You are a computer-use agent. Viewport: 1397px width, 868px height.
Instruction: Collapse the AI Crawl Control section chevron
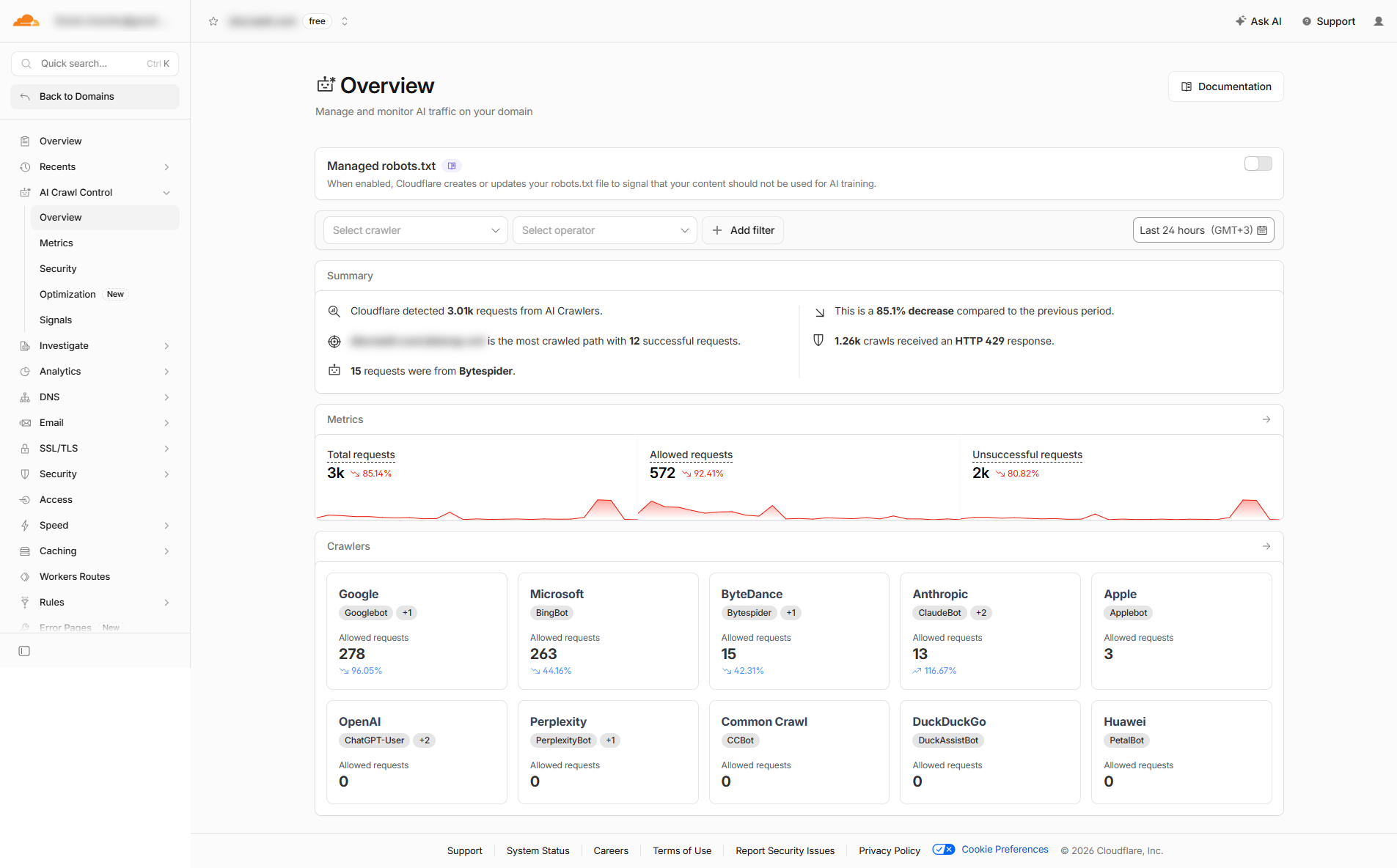click(166, 193)
